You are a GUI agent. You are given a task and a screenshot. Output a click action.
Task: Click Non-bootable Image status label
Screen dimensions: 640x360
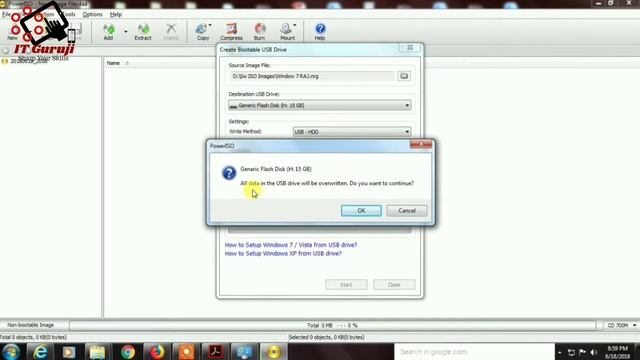tap(31, 325)
